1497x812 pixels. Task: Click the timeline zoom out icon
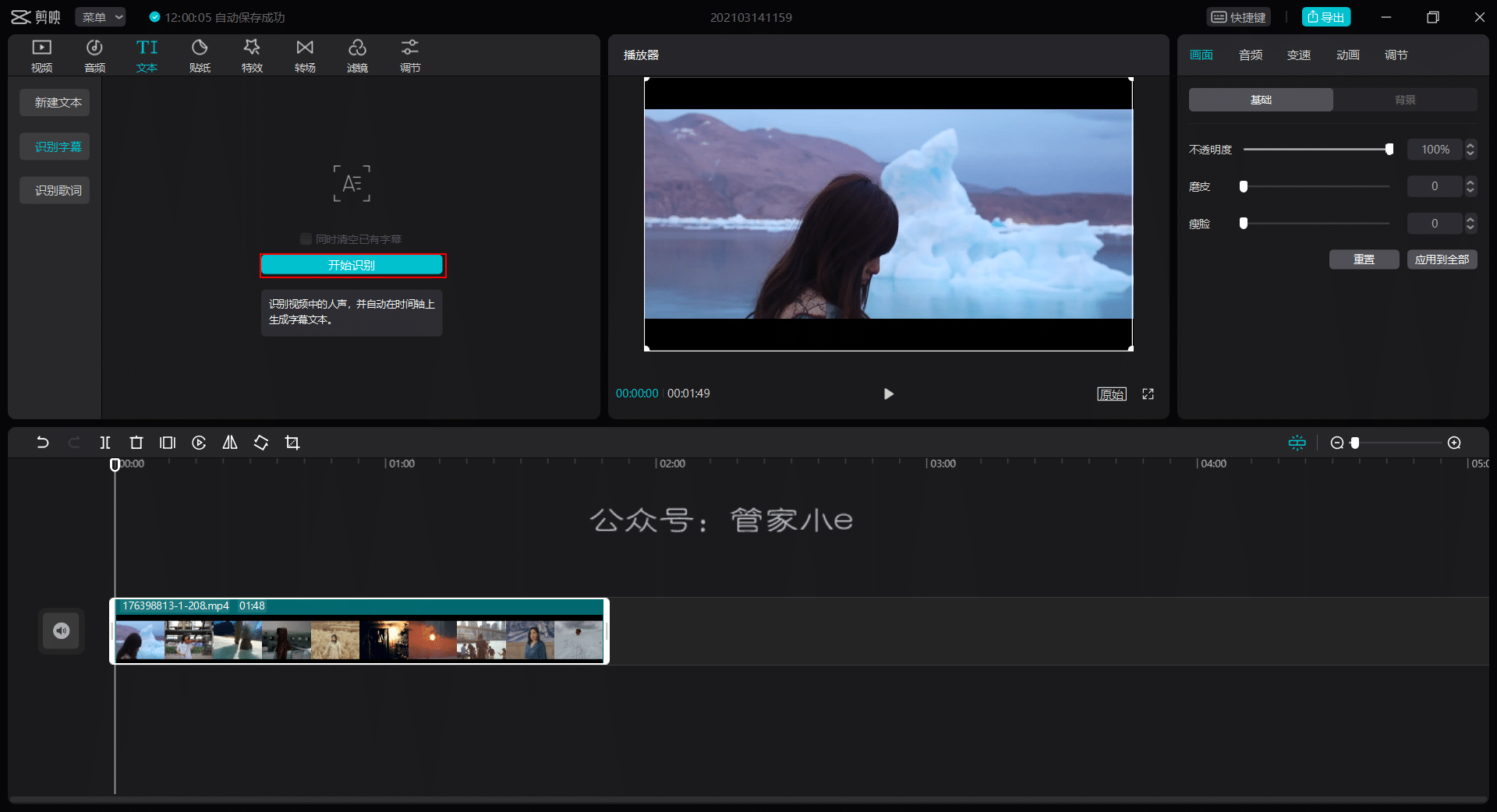1337,443
